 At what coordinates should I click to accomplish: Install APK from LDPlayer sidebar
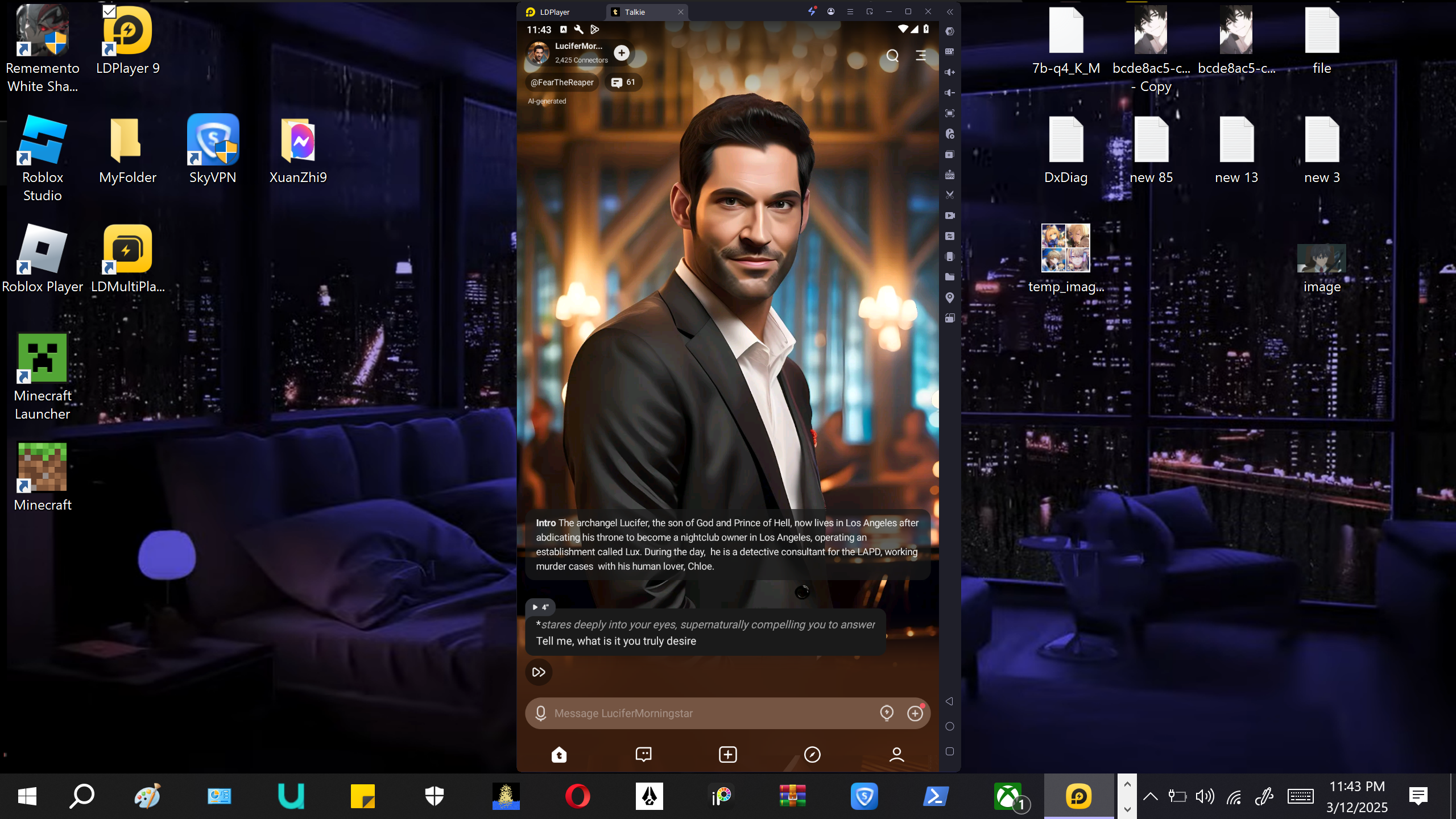pos(949,175)
